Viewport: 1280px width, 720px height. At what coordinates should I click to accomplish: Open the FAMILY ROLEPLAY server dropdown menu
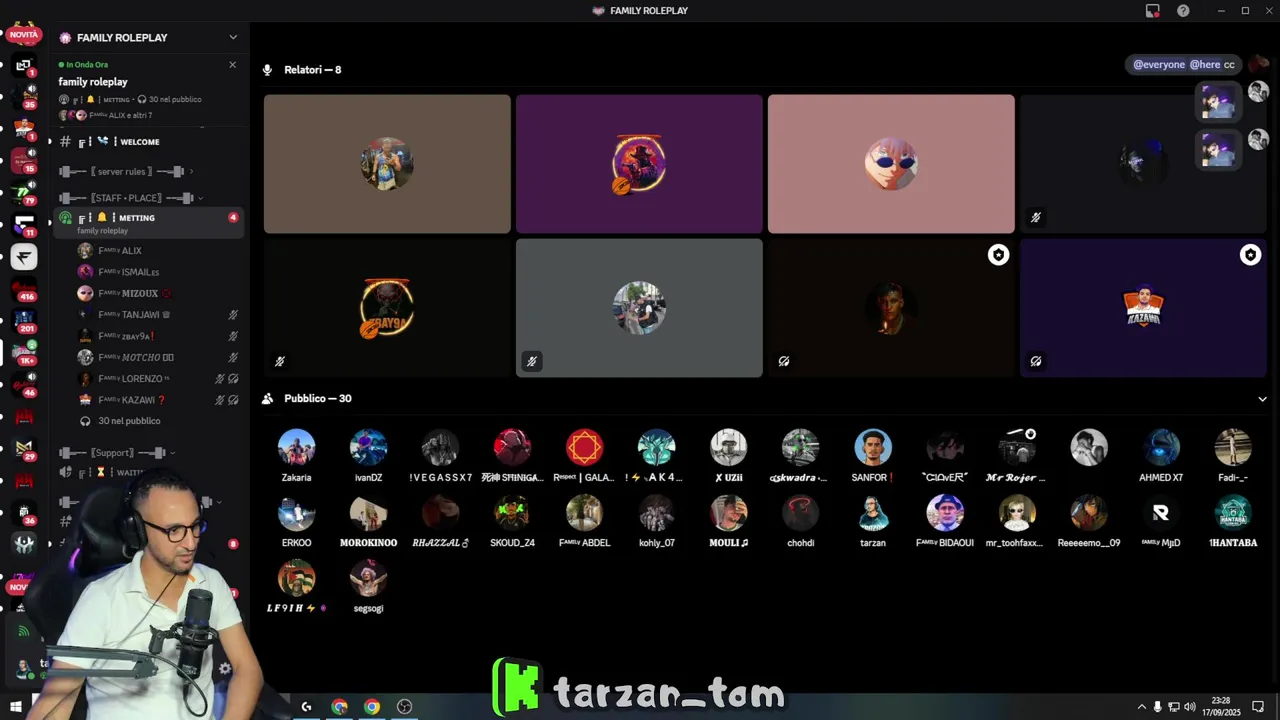[233, 37]
